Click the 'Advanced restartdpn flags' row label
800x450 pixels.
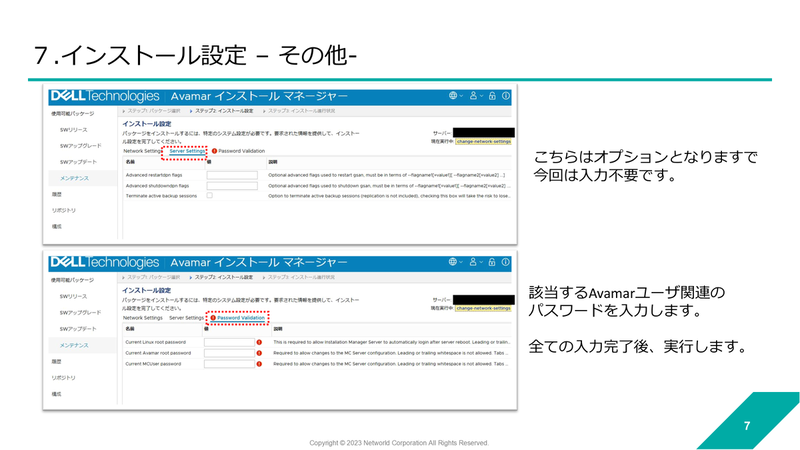tap(154, 175)
